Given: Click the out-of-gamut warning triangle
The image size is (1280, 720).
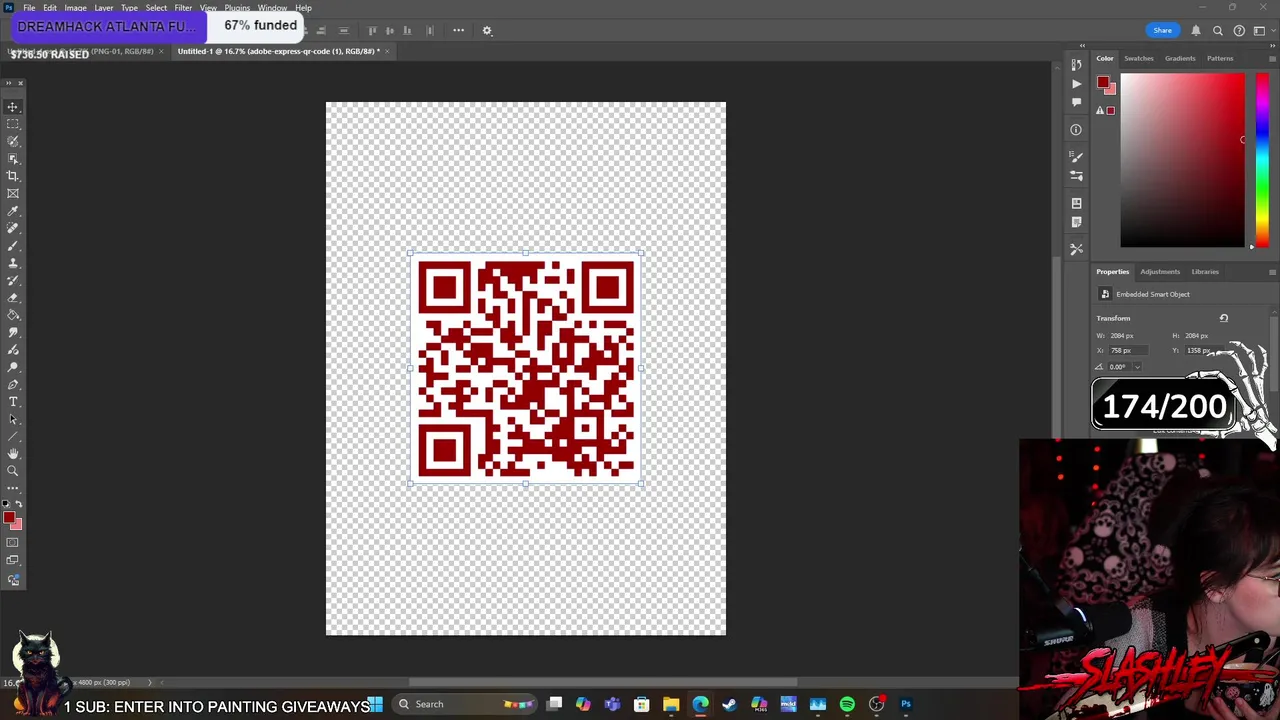Looking at the screenshot, I should (1099, 110).
